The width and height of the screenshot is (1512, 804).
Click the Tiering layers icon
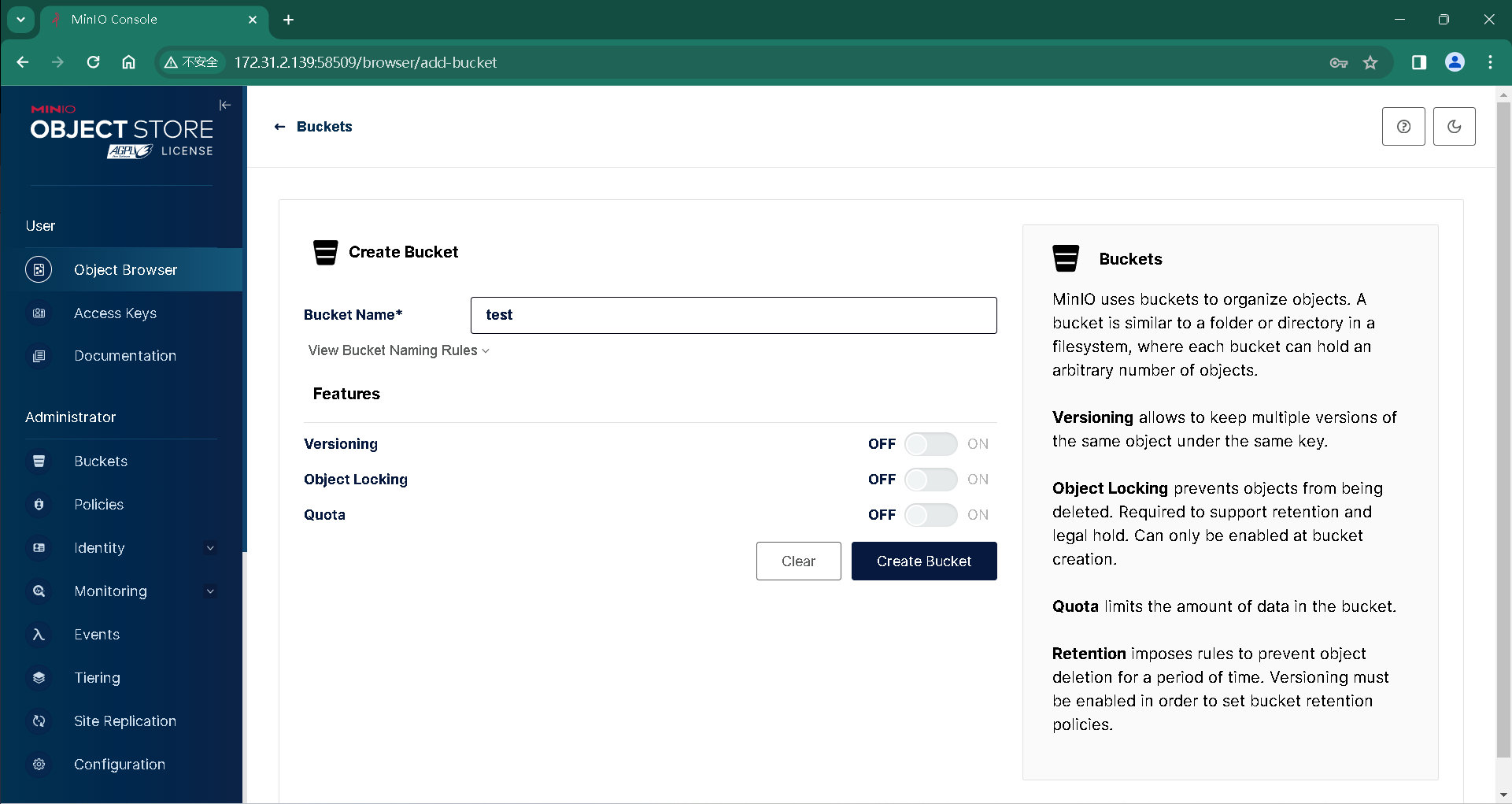click(39, 678)
